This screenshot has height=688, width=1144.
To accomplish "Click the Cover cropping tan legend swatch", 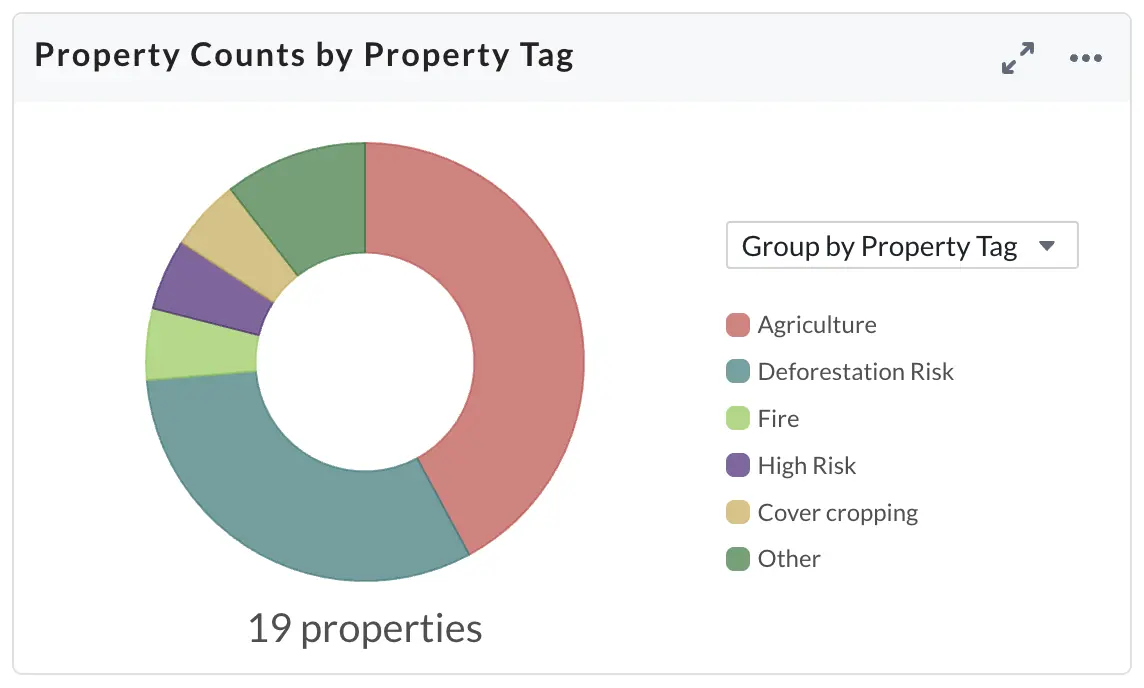I will [738, 512].
